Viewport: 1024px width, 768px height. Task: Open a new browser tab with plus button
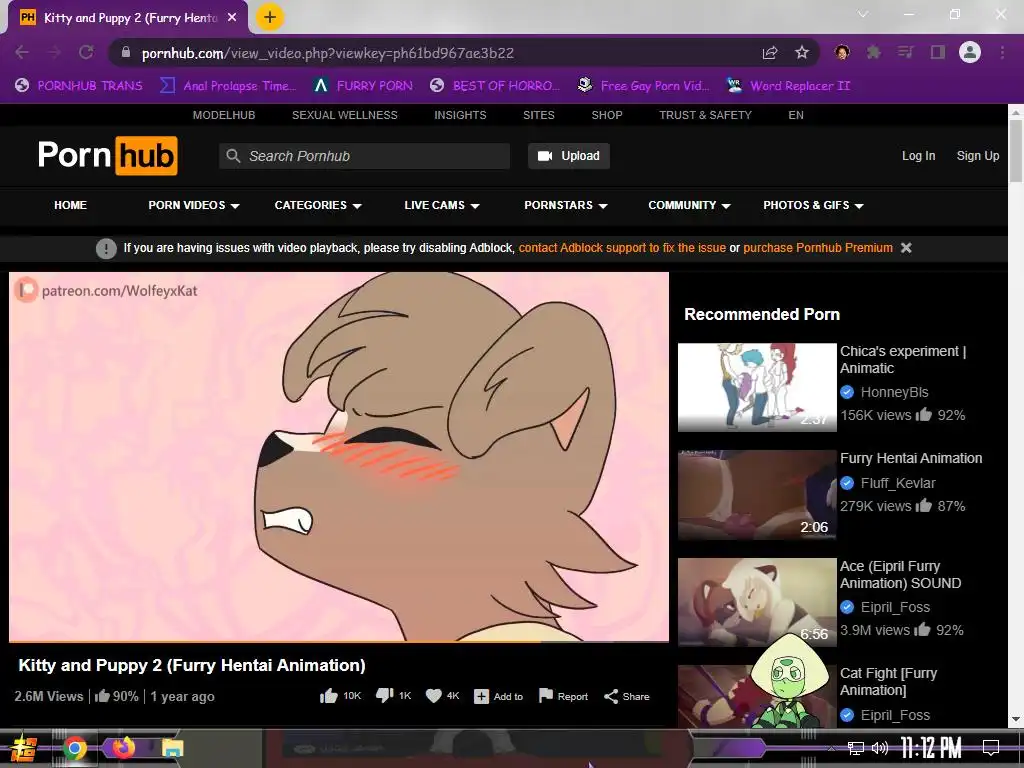[270, 18]
